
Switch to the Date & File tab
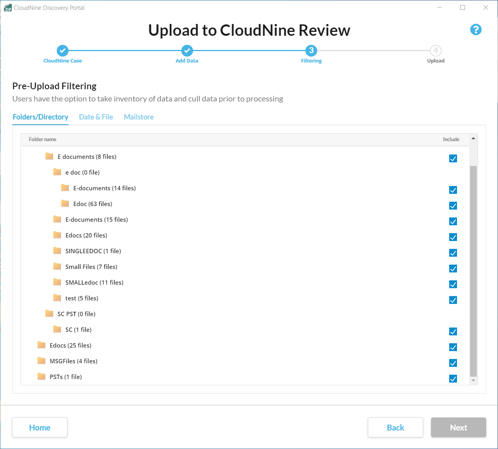pyautogui.click(x=96, y=117)
